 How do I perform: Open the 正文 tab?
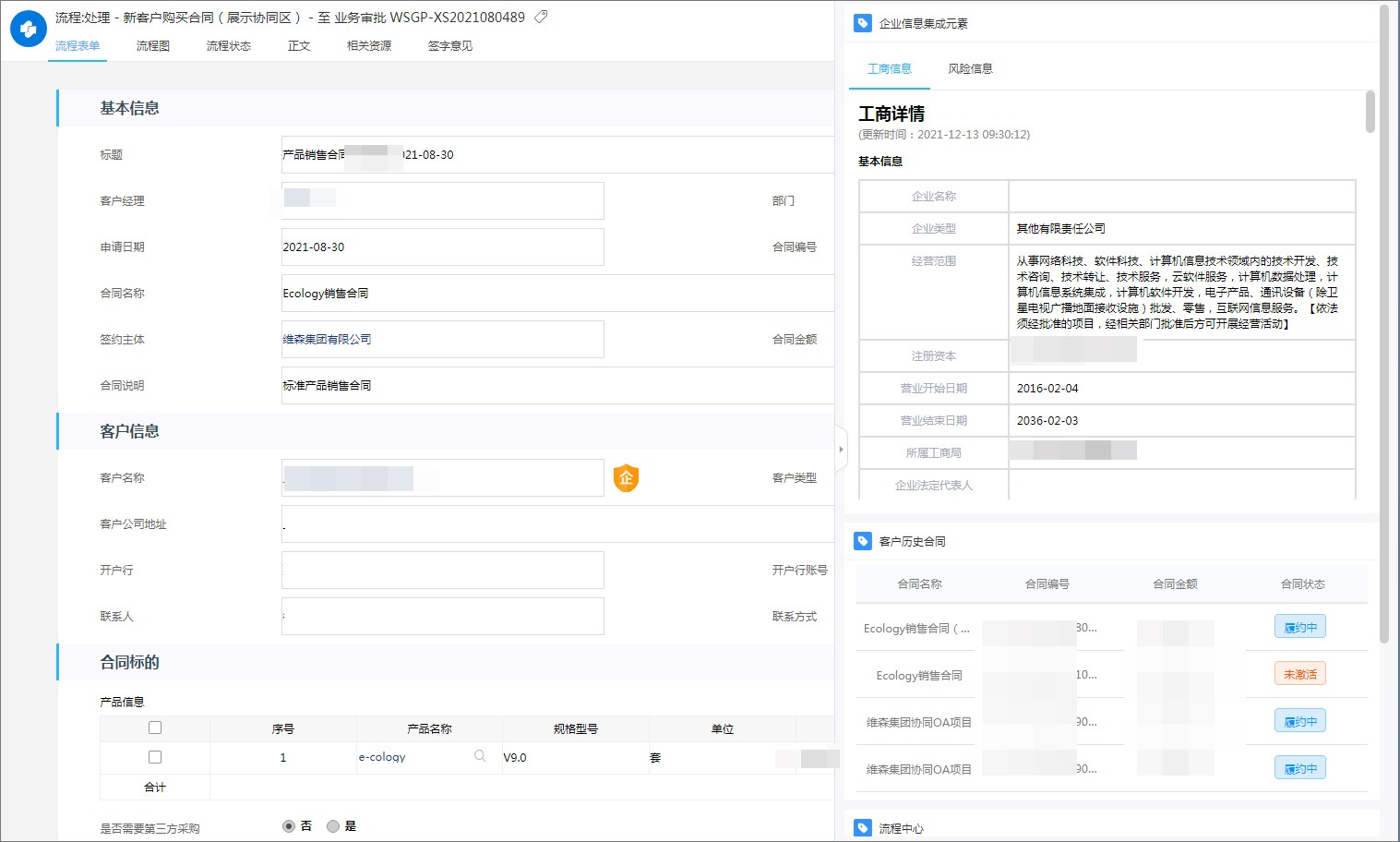coord(299,45)
